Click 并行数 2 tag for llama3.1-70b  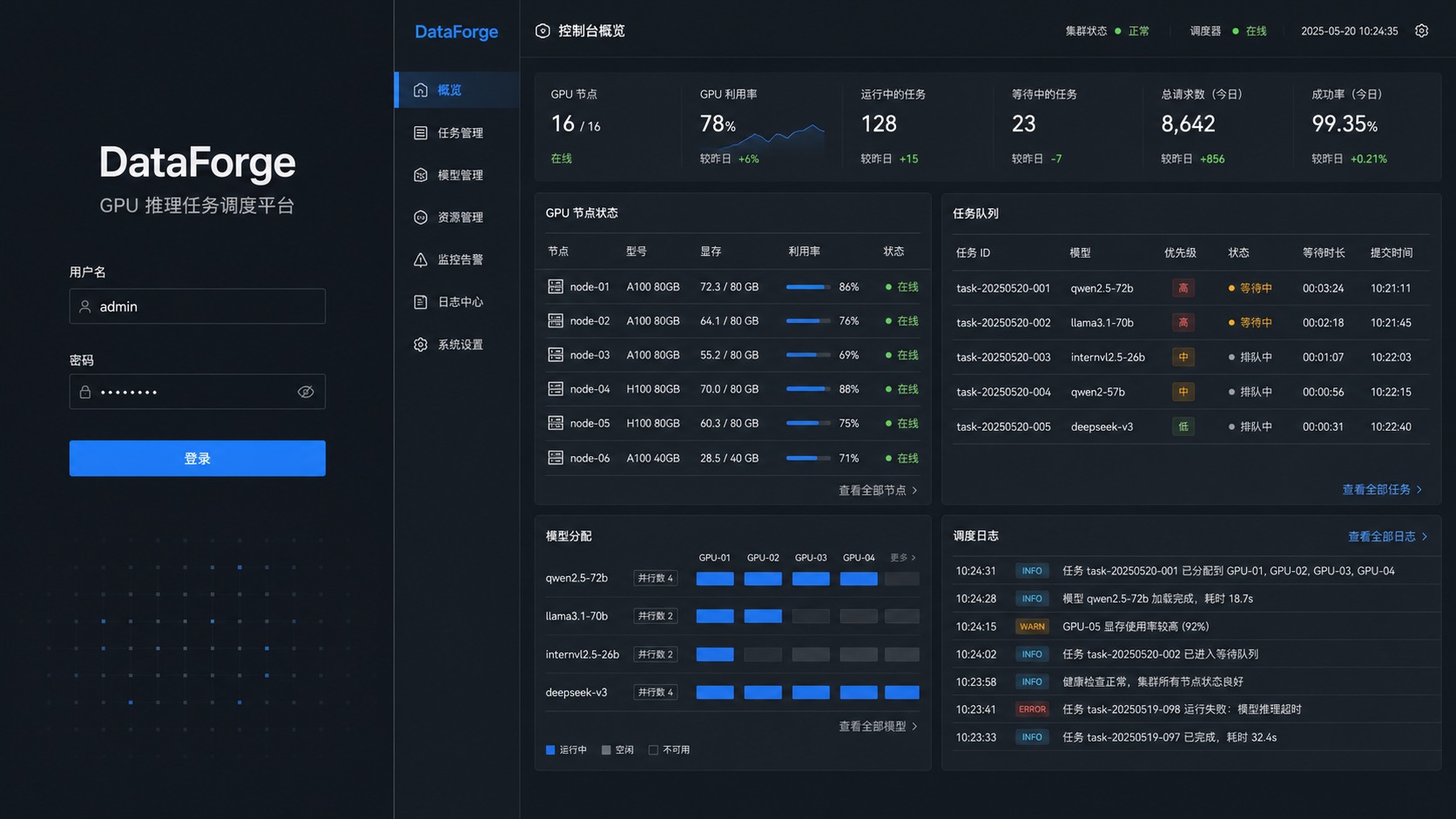[x=656, y=615]
